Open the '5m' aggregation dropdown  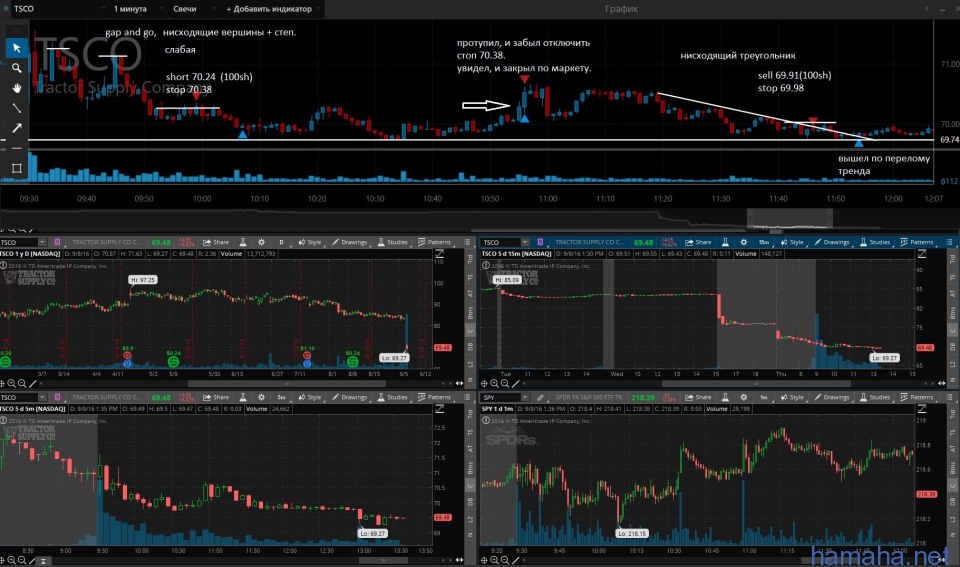[x=282, y=397]
